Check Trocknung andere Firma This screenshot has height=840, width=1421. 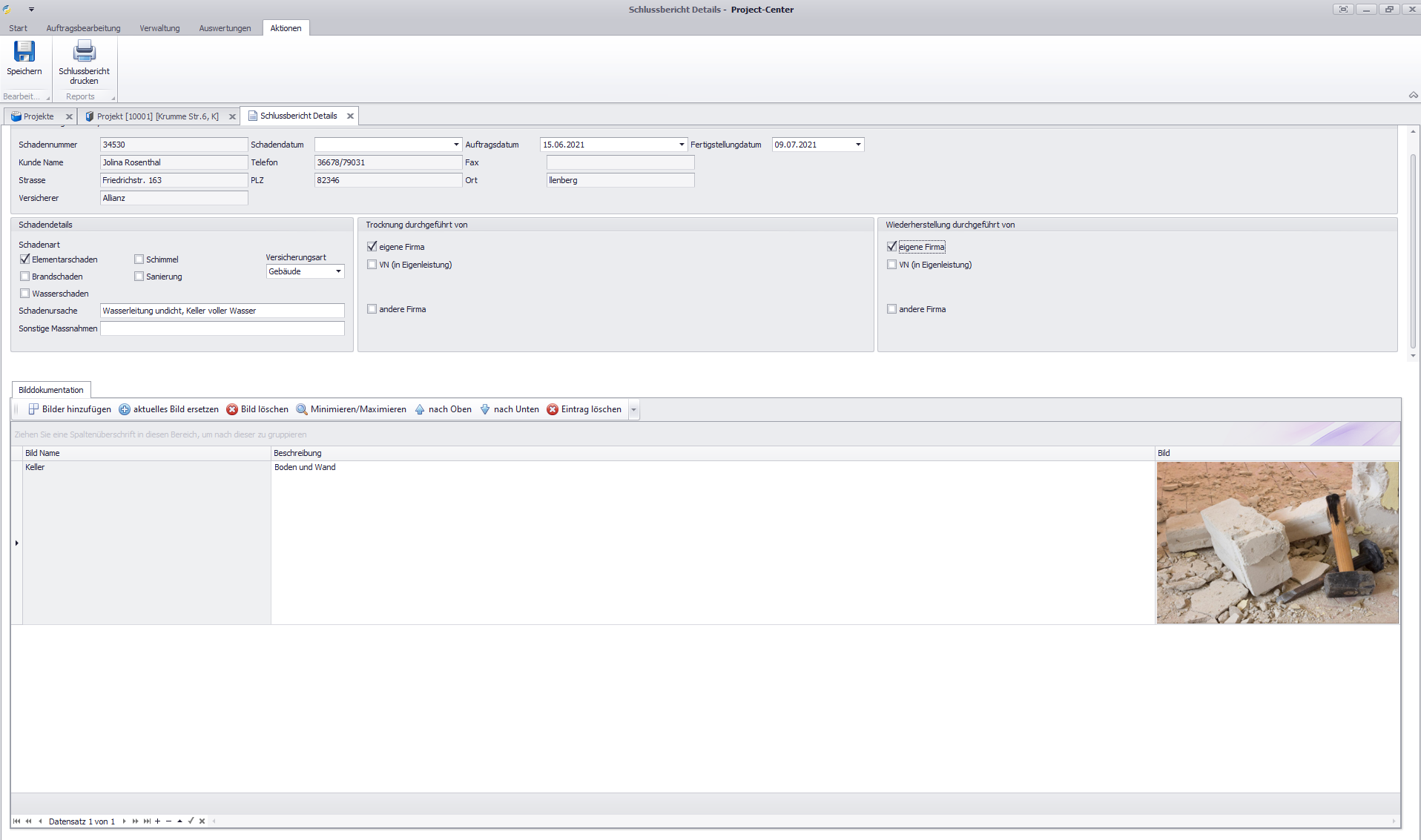pyautogui.click(x=372, y=308)
